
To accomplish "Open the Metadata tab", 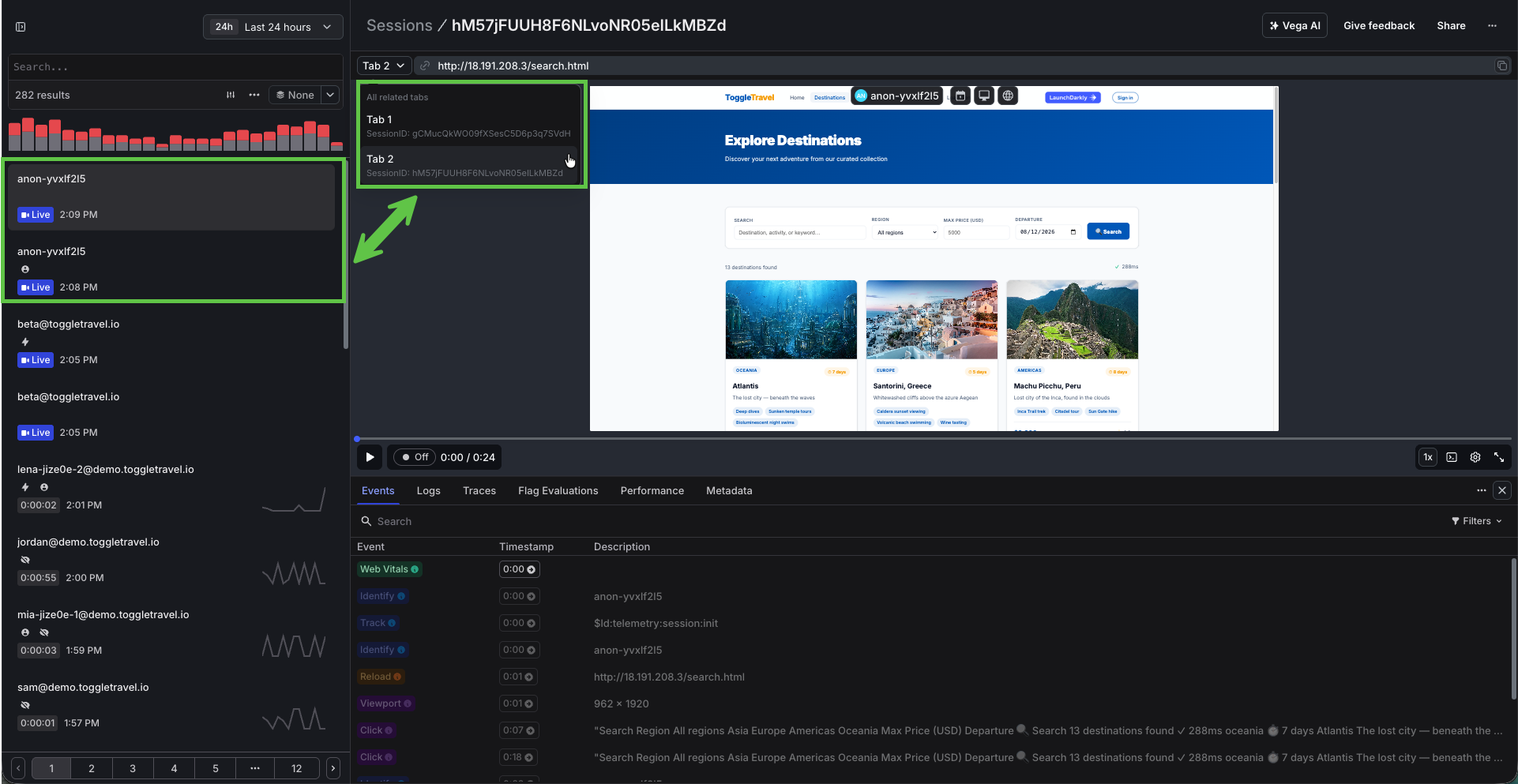I will click(x=729, y=490).
